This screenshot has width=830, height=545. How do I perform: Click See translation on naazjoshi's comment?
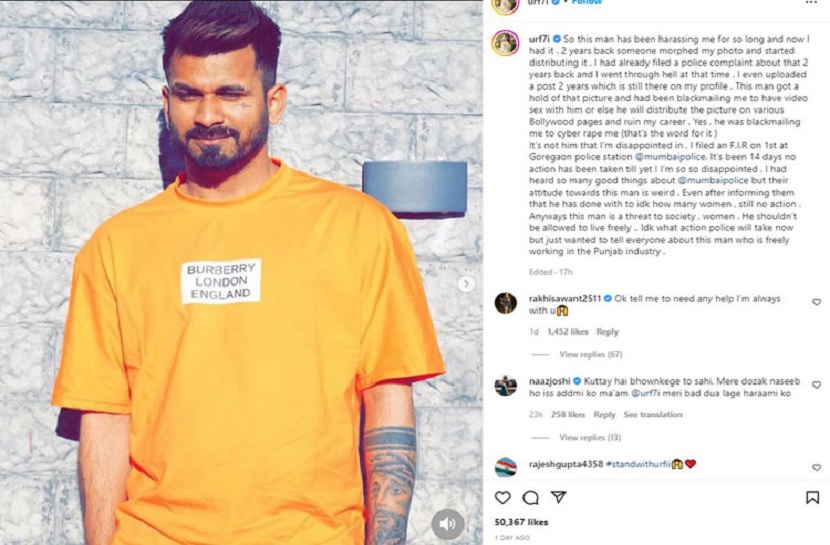653,414
